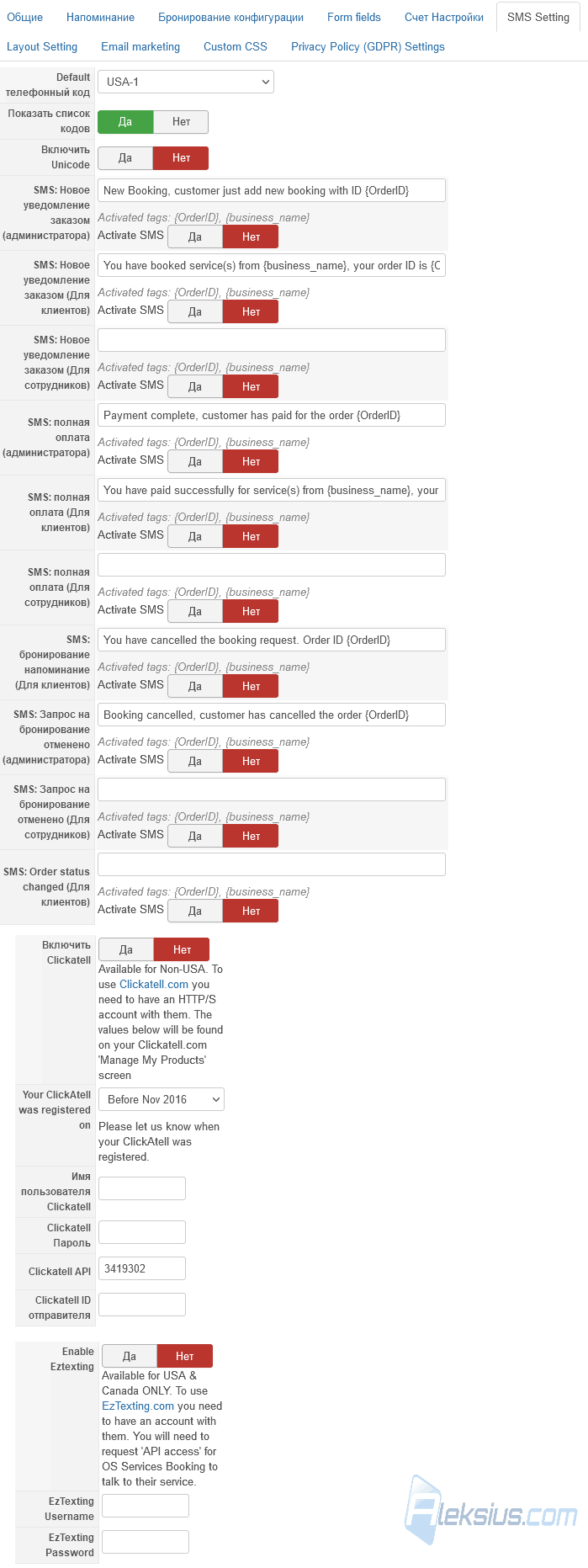The width and height of the screenshot is (588, 1568).
Task: Open Privacy Policy (GDPR) Settings tab
Action: click(368, 46)
